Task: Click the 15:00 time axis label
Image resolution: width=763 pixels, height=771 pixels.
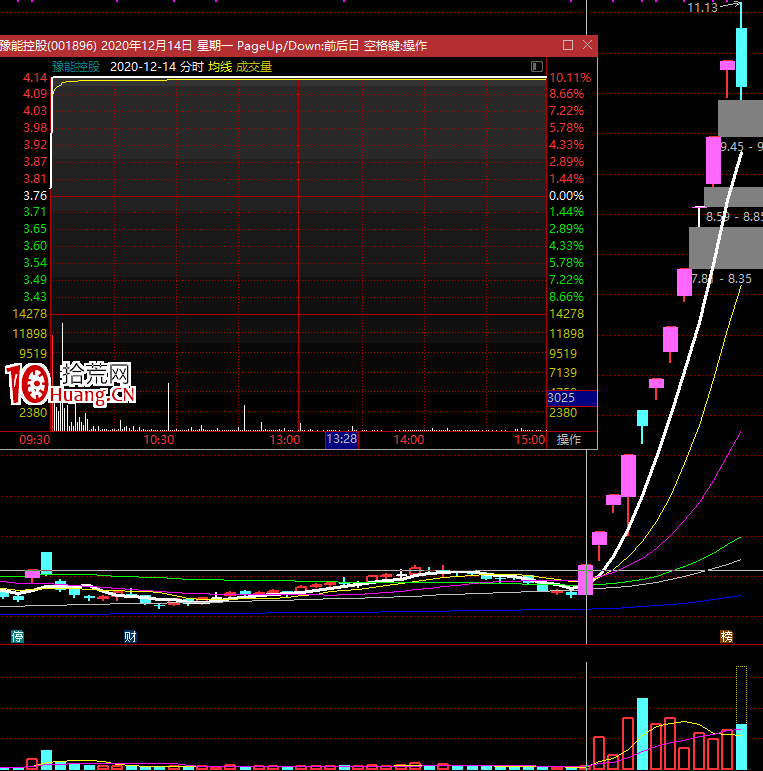Action: click(x=529, y=440)
